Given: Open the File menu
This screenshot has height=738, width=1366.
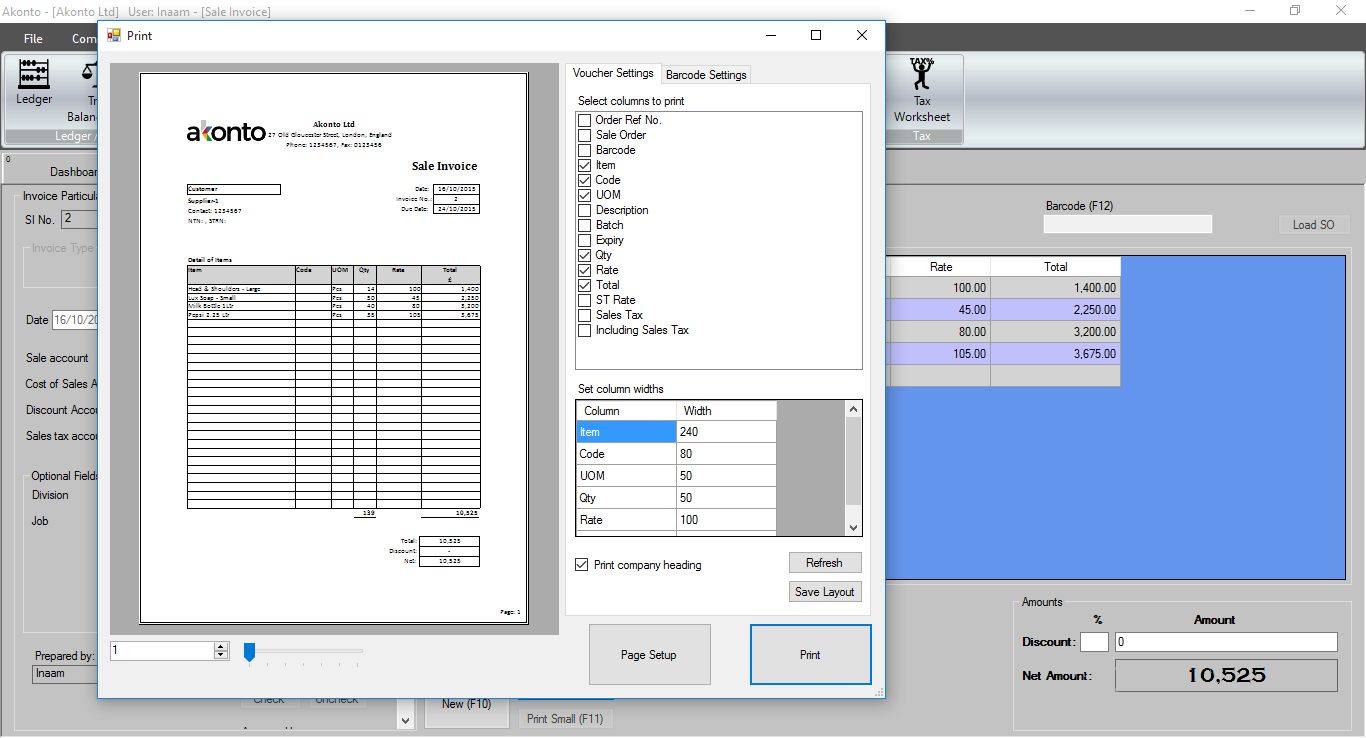Looking at the screenshot, I should [x=33, y=39].
